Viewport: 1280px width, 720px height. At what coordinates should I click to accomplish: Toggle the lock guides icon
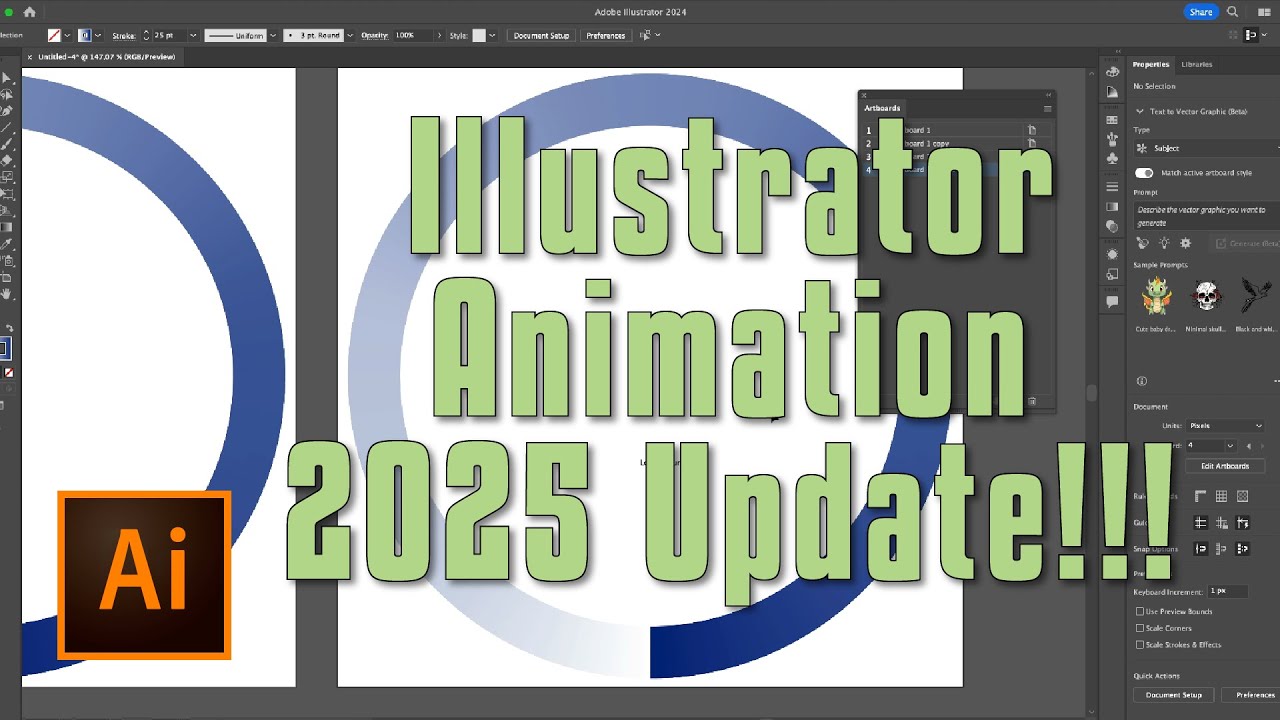click(1221, 522)
